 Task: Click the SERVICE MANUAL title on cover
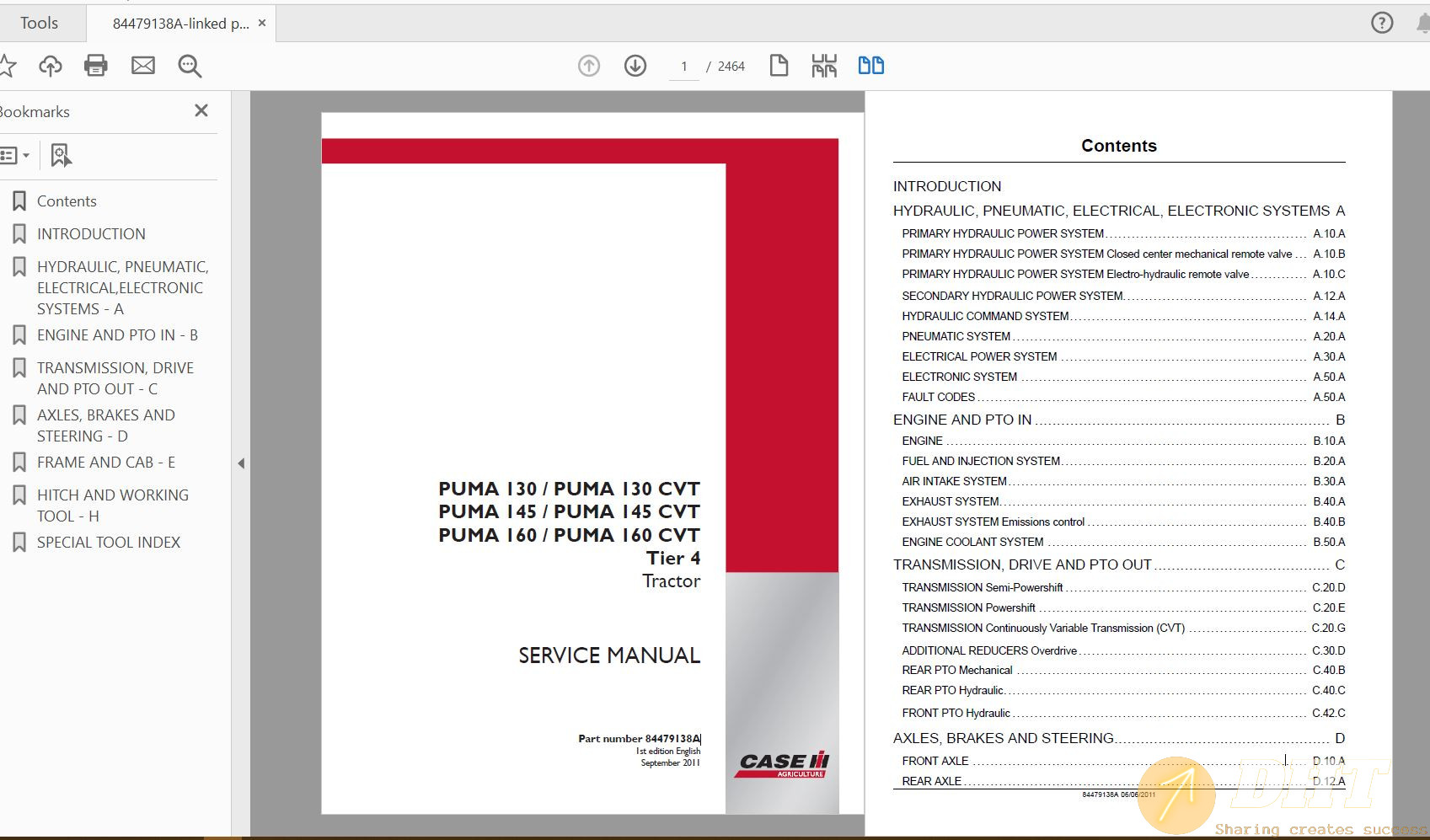coord(609,655)
